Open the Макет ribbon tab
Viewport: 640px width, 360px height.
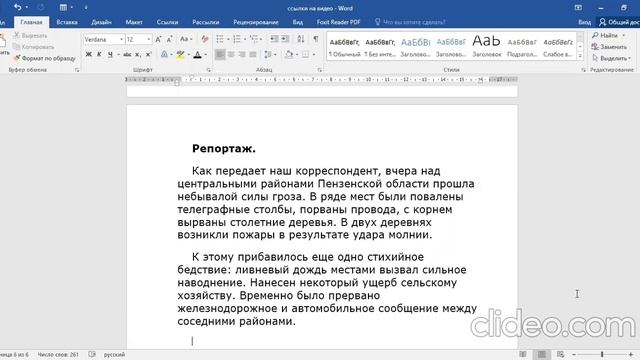pos(134,22)
